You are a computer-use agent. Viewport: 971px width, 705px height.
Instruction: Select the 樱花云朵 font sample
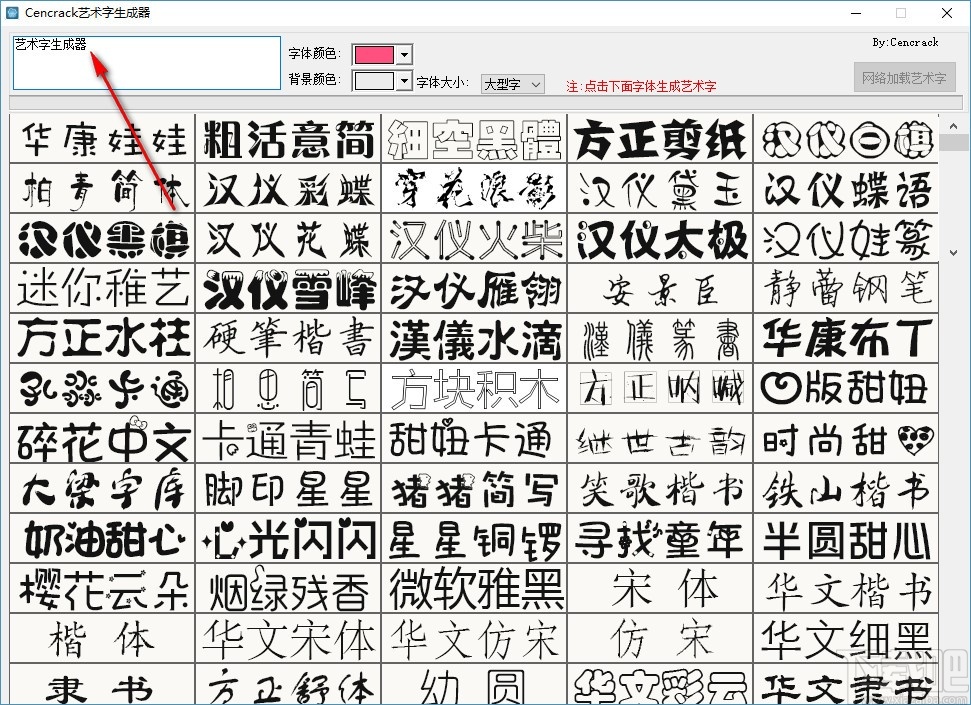click(101, 589)
